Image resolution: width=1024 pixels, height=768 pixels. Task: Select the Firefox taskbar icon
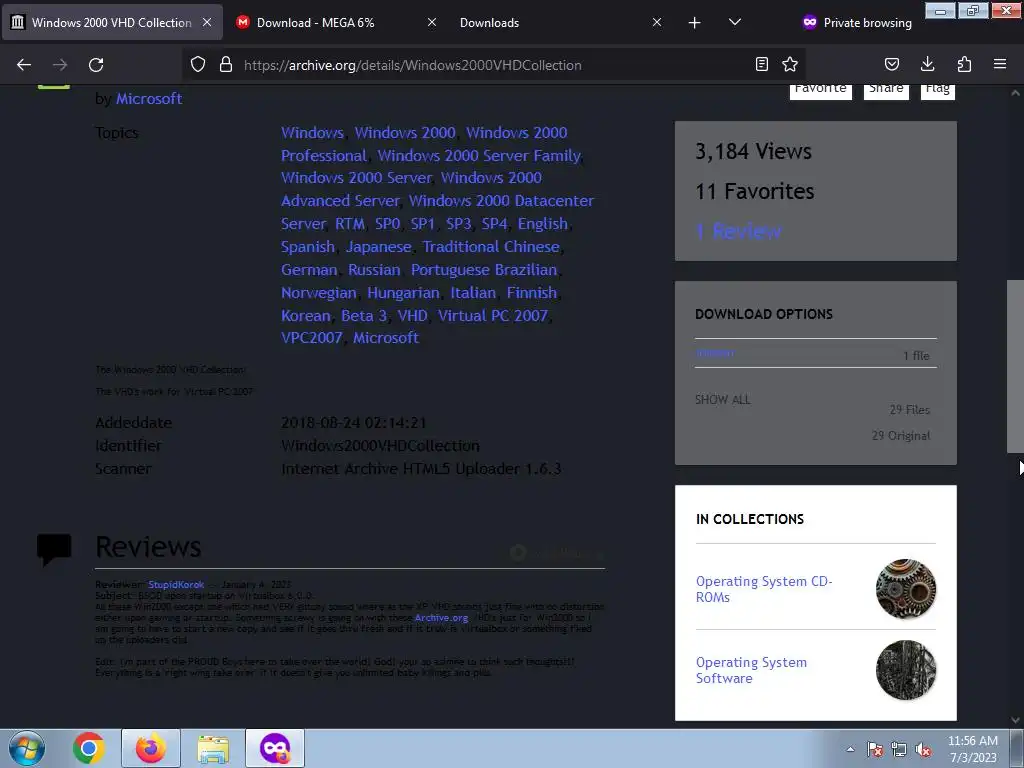point(151,748)
